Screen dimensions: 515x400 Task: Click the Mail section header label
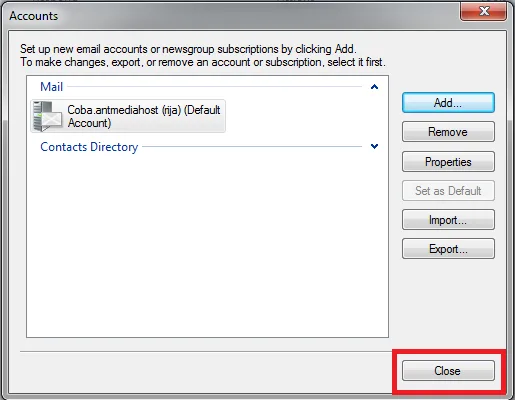point(51,87)
